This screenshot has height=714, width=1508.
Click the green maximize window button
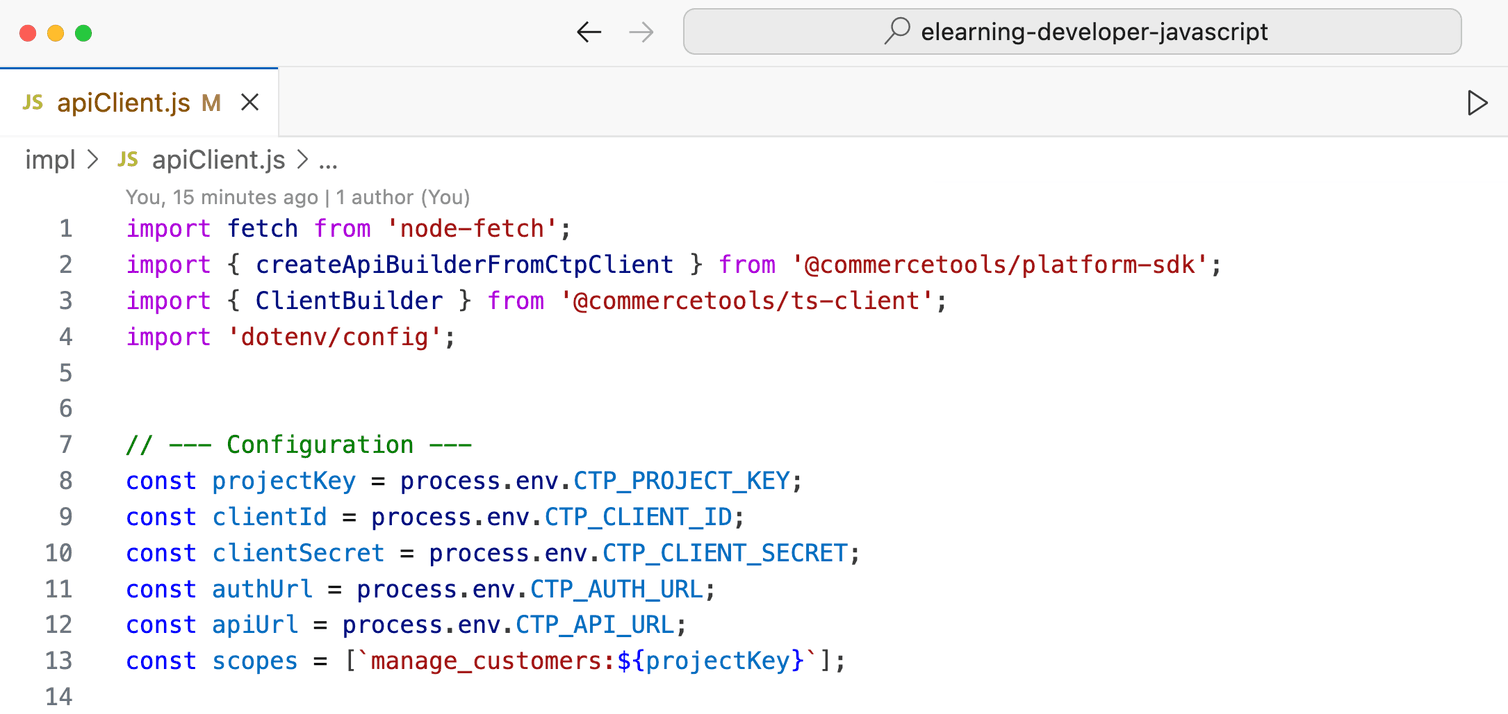tap(84, 33)
